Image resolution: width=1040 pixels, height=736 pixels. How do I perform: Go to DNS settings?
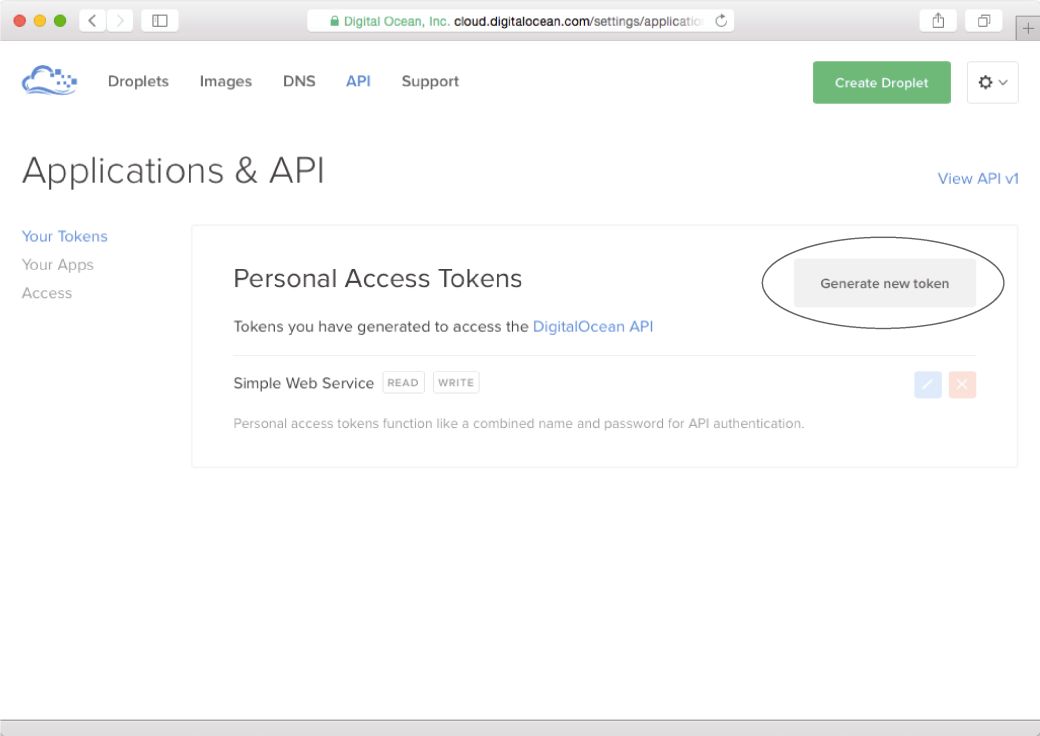point(299,81)
